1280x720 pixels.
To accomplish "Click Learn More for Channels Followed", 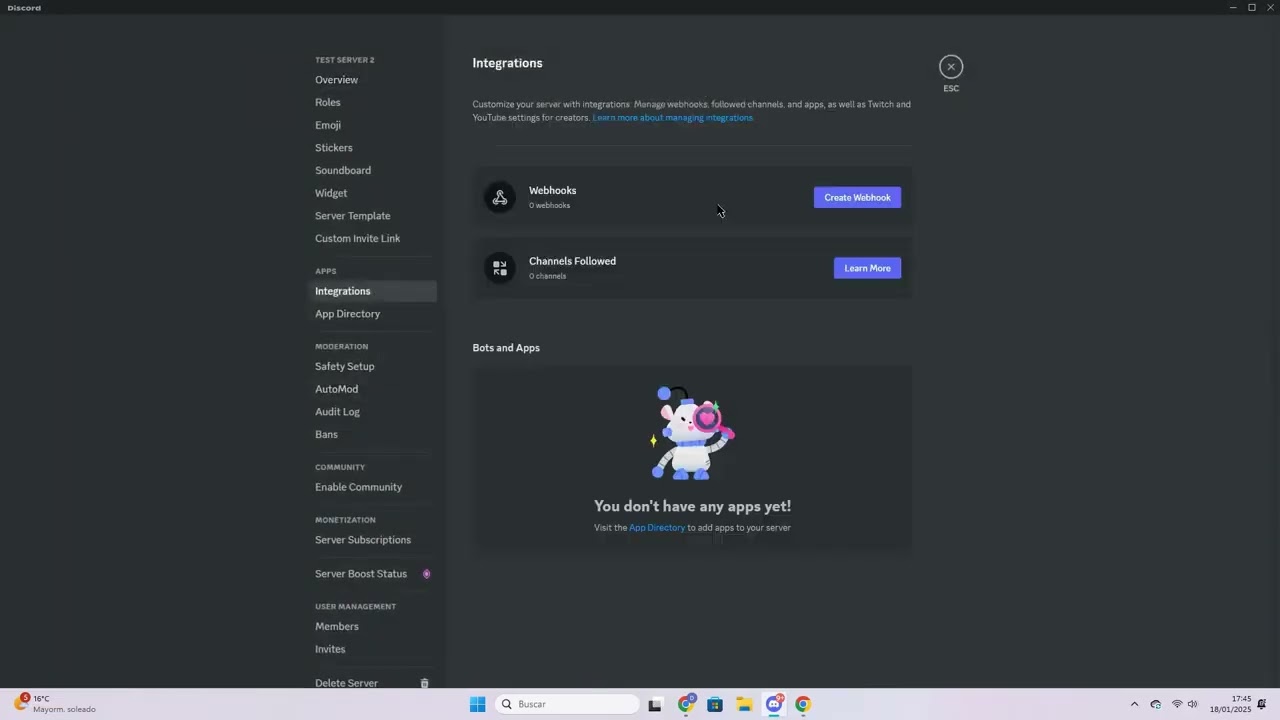I will coord(867,268).
